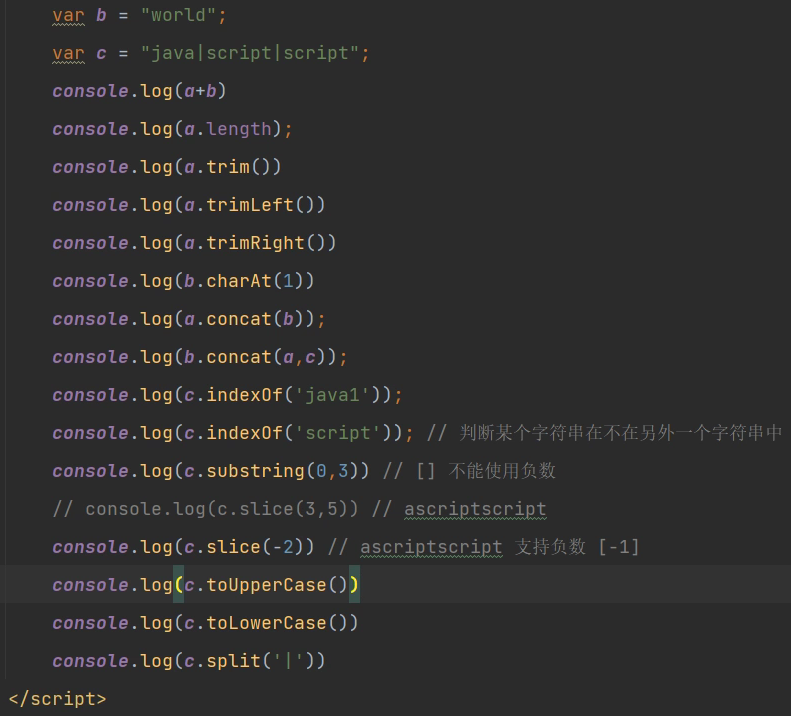Screen dimensions: 791x716
Task: Click the c.slice(-2) call
Action: click(244, 547)
